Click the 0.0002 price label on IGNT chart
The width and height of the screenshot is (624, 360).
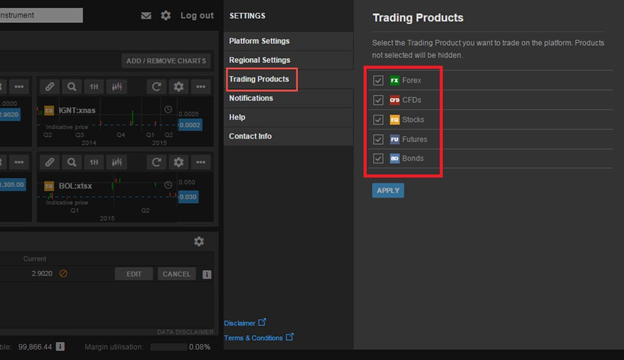pyautogui.click(x=190, y=125)
